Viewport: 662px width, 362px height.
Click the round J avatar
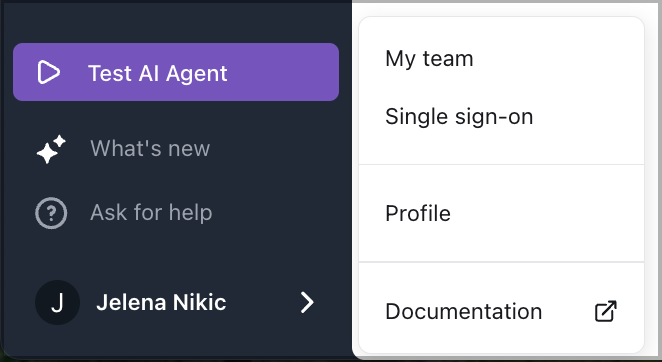pyautogui.click(x=57, y=302)
